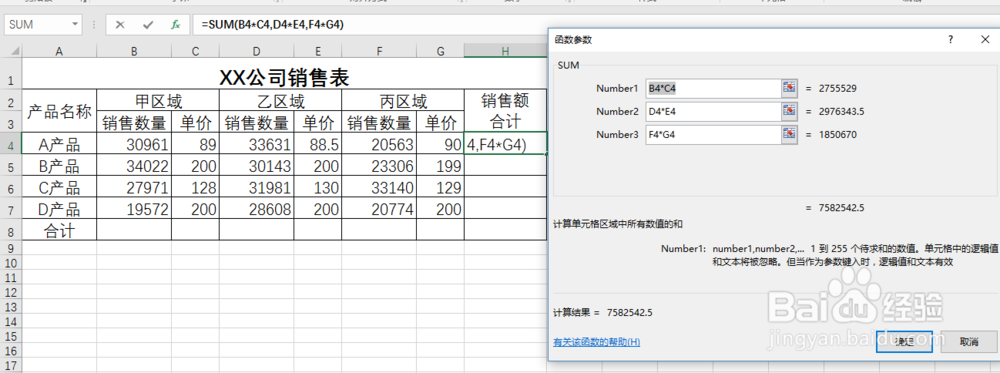Open the Insert Function fx button
Viewport: 1000px width, 373px height.
point(176,25)
